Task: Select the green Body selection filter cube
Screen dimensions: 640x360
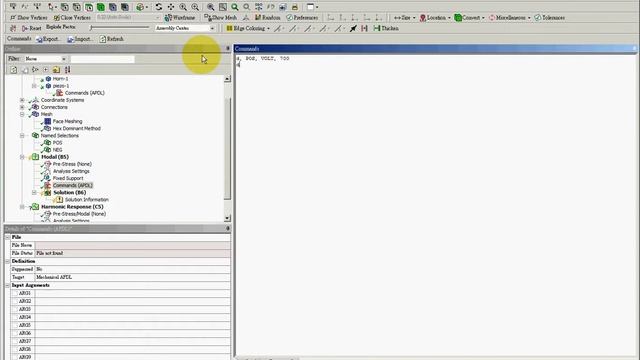Action: 101,7
